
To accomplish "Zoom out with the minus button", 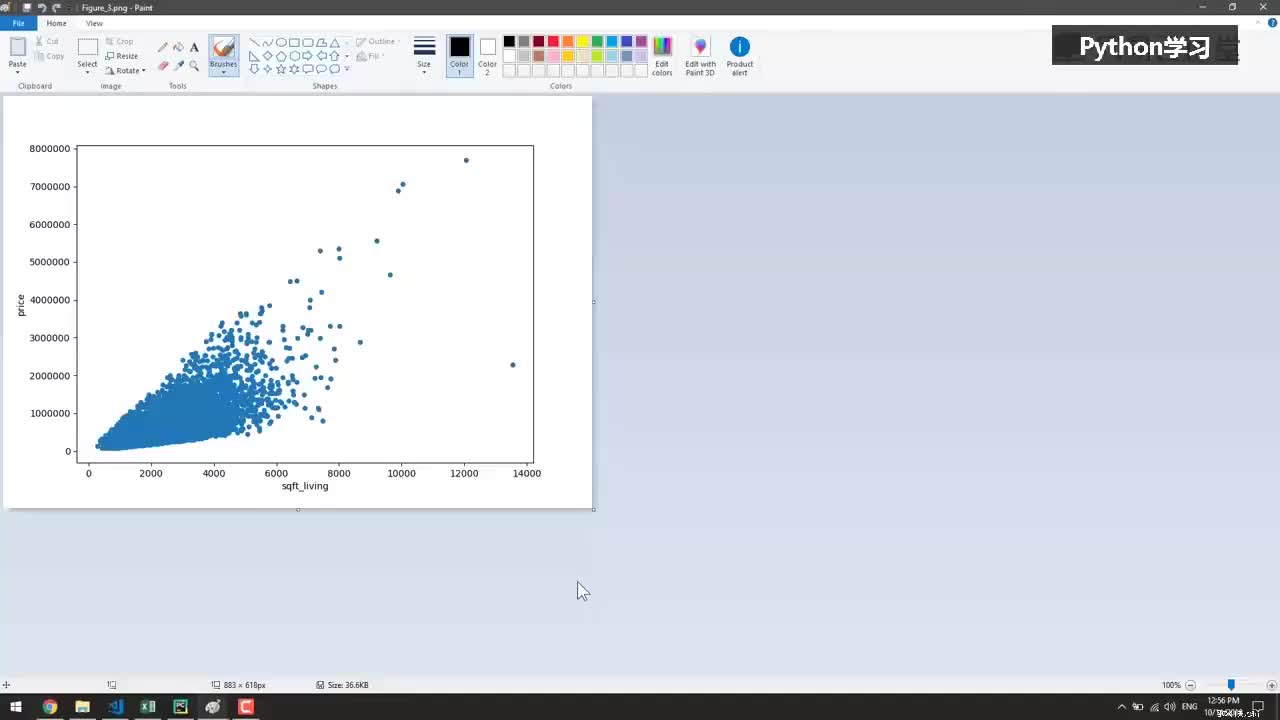I will point(1190,685).
